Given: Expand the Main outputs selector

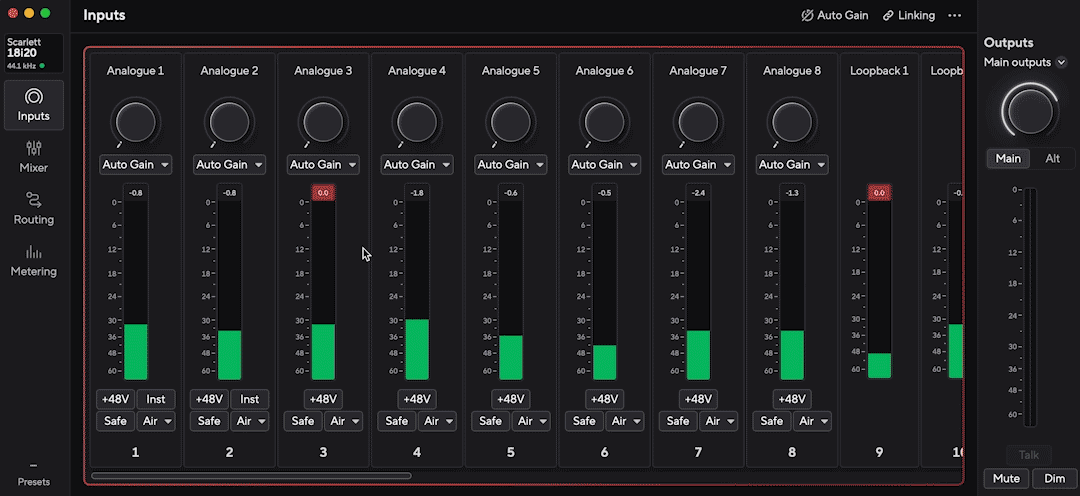Looking at the screenshot, I should (x=1026, y=62).
